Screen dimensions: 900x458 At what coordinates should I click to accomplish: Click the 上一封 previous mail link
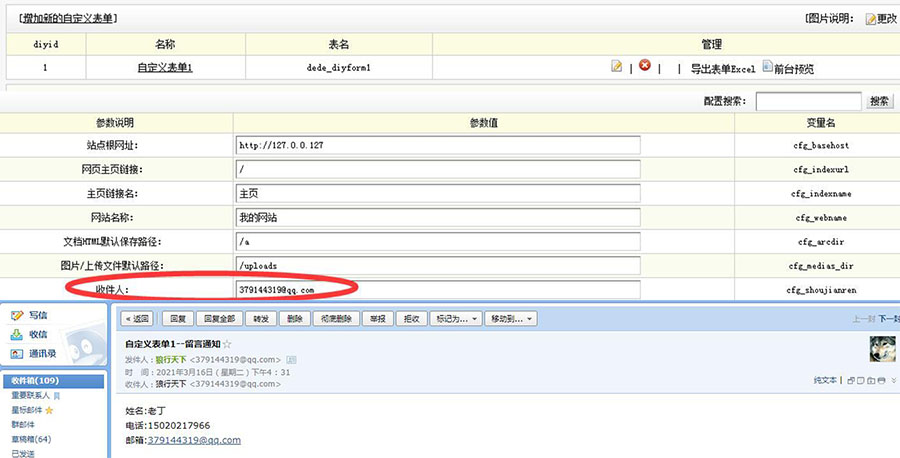(x=864, y=319)
